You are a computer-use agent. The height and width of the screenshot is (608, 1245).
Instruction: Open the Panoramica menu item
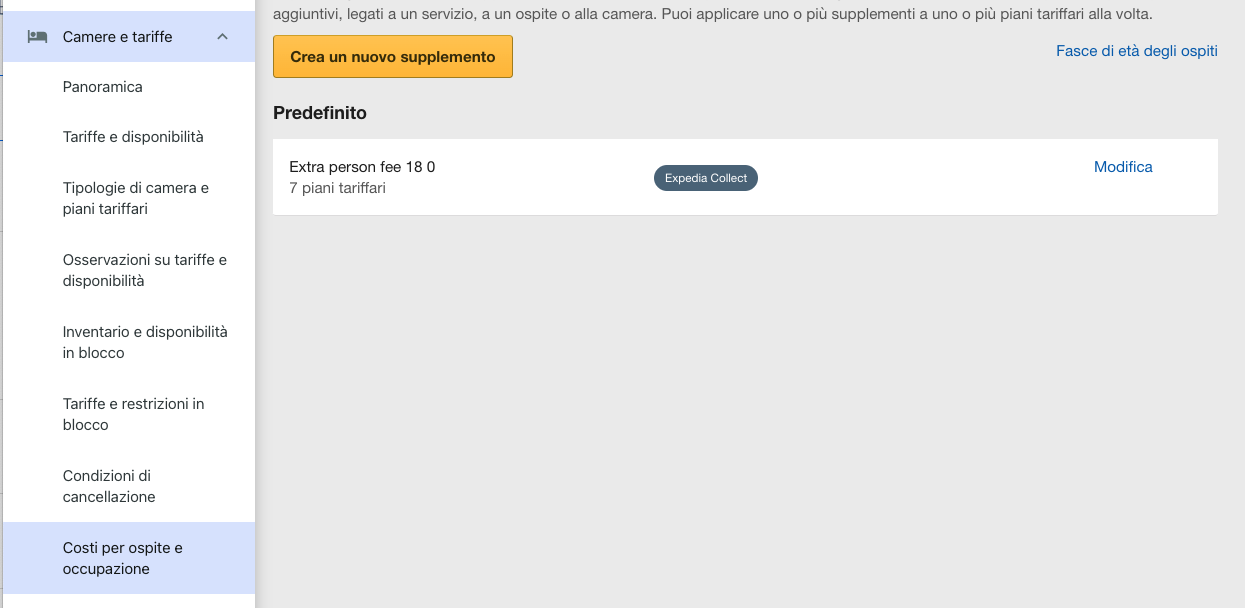(129, 87)
